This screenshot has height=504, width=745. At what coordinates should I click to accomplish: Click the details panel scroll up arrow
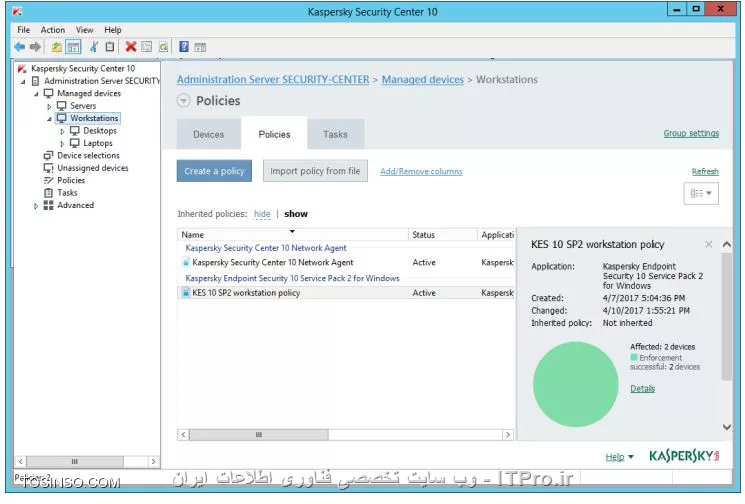tap(726, 244)
